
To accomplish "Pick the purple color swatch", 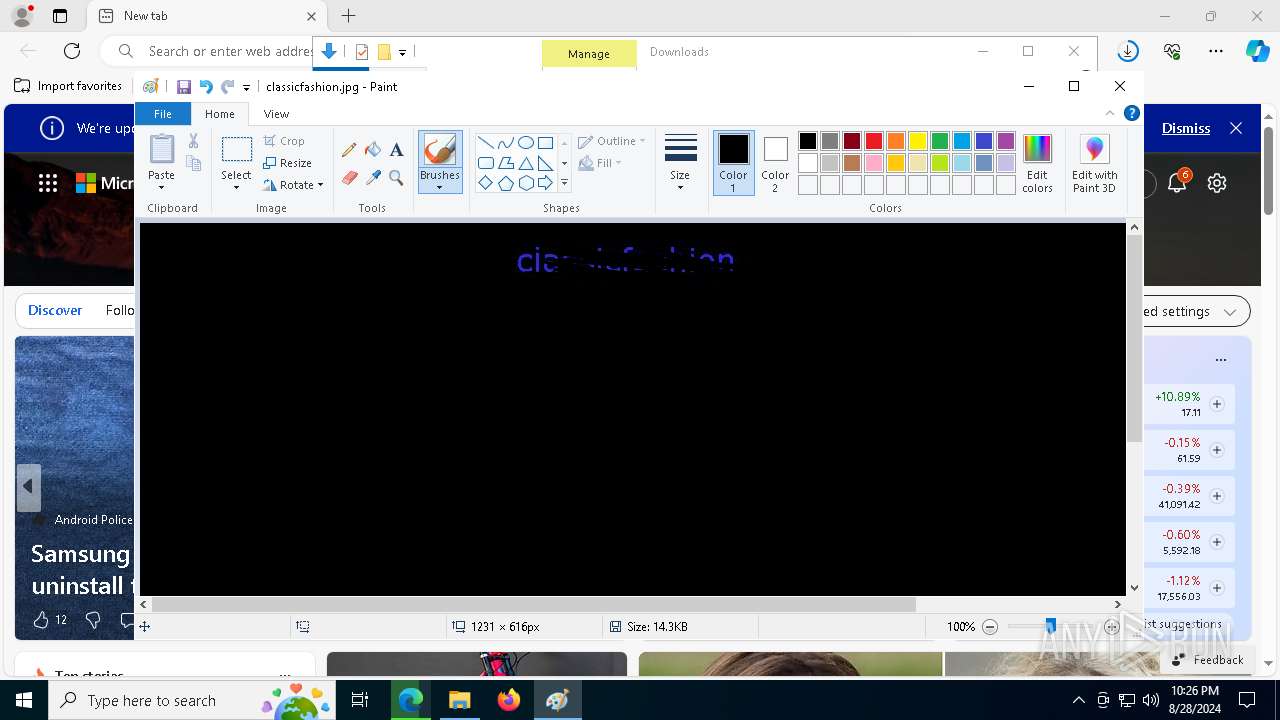I will click(x=1006, y=141).
